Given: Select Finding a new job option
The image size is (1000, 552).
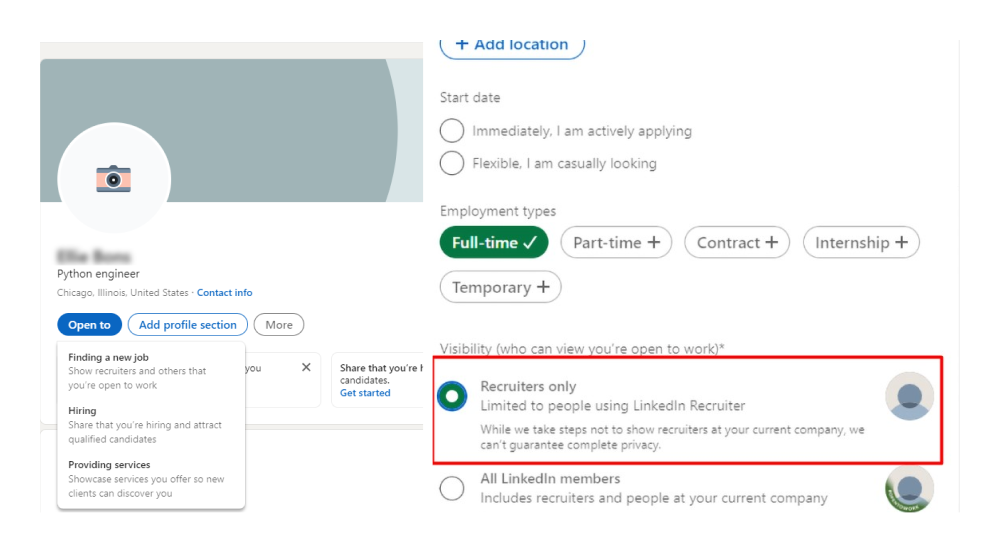Looking at the screenshot, I should tap(108, 357).
